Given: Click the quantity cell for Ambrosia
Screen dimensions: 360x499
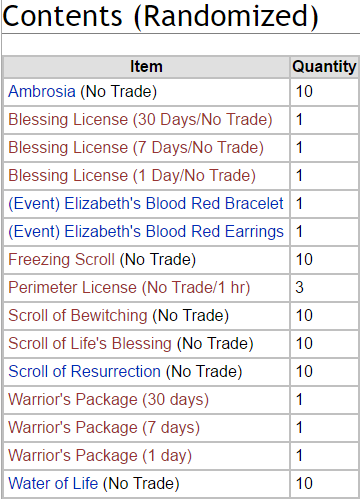Looking at the screenshot, I should (x=324, y=92).
